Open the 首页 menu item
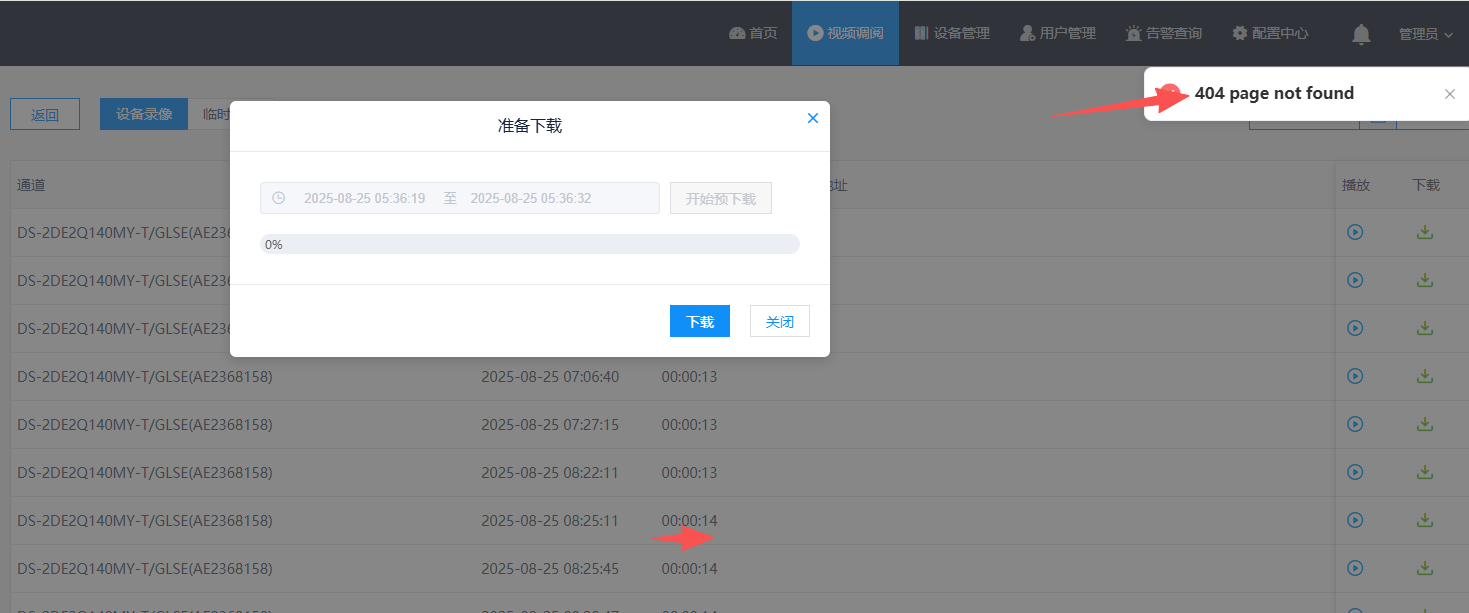 click(753, 33)
